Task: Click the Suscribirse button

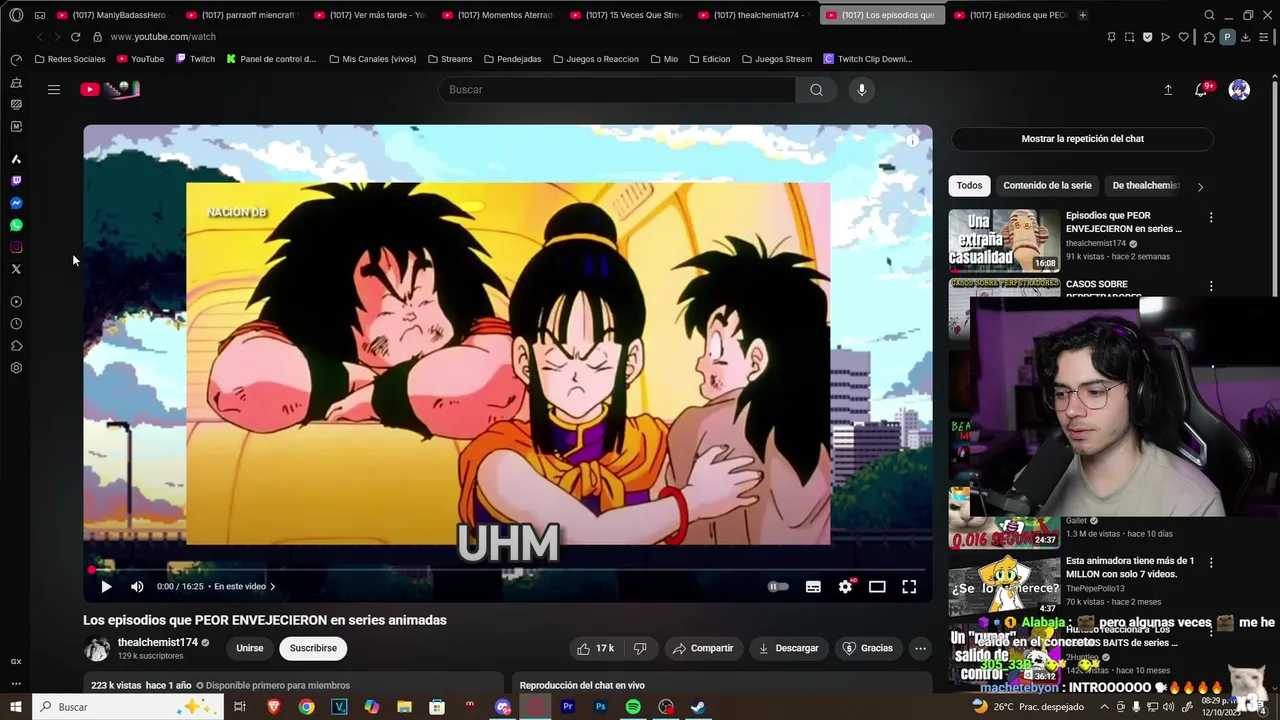Action: (313, 648)
